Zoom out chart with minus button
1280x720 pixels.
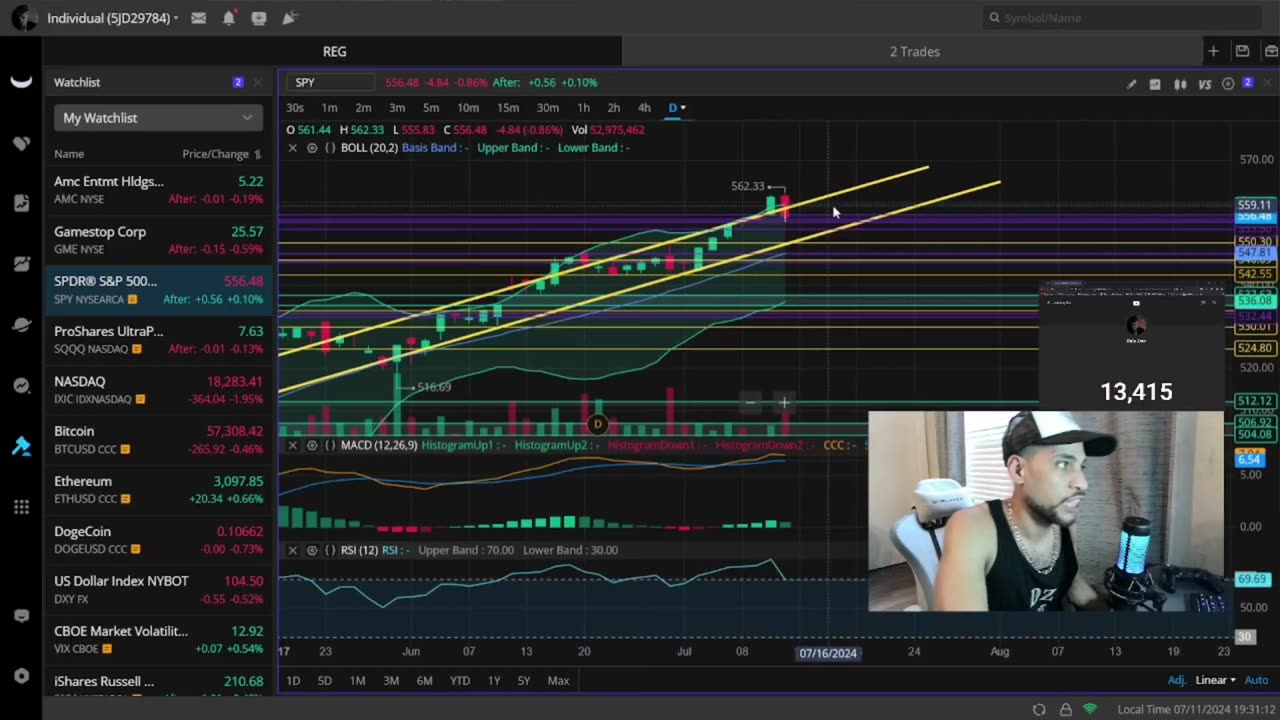coord(750,403)
